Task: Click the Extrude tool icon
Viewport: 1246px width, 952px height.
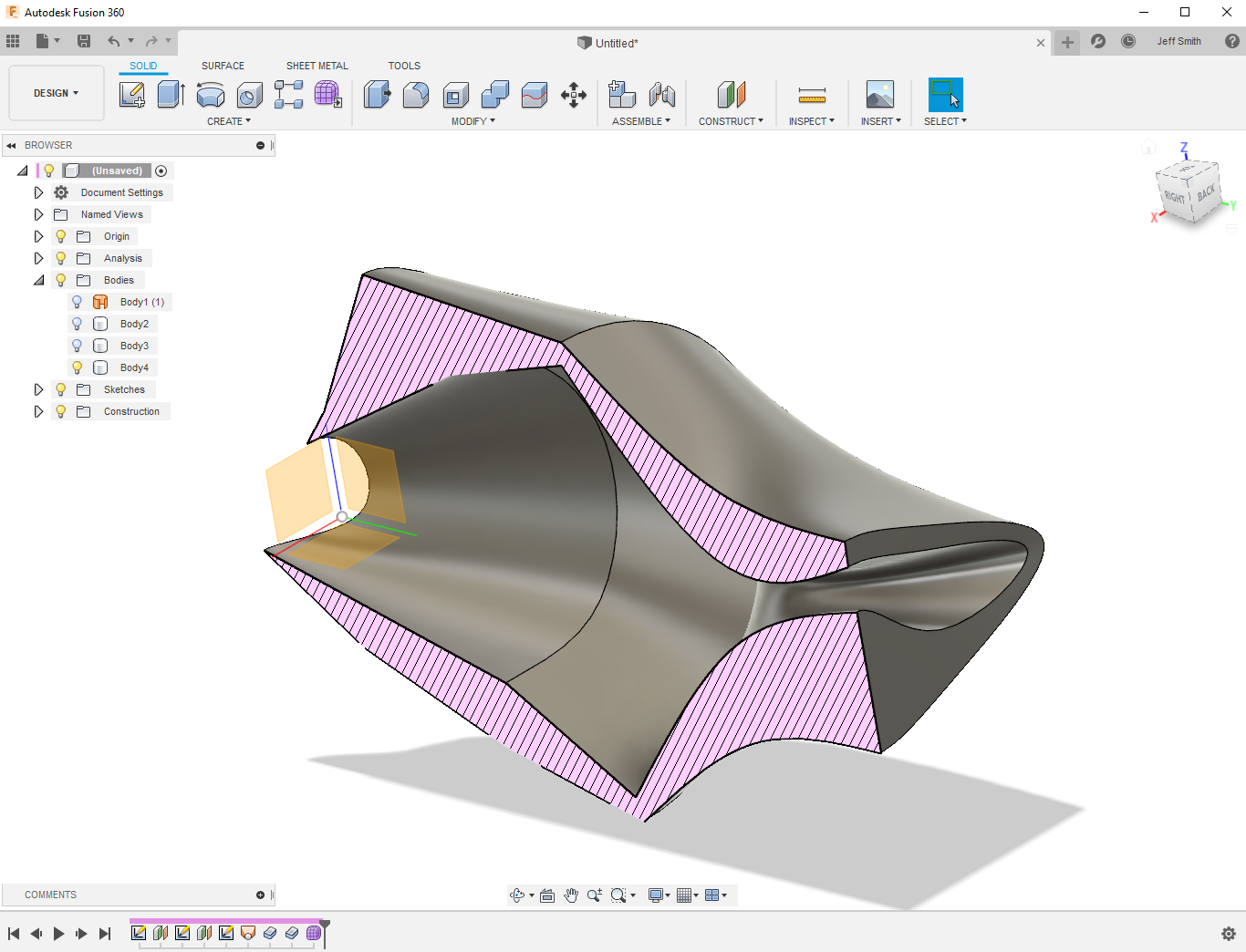Action: [171, 95]
